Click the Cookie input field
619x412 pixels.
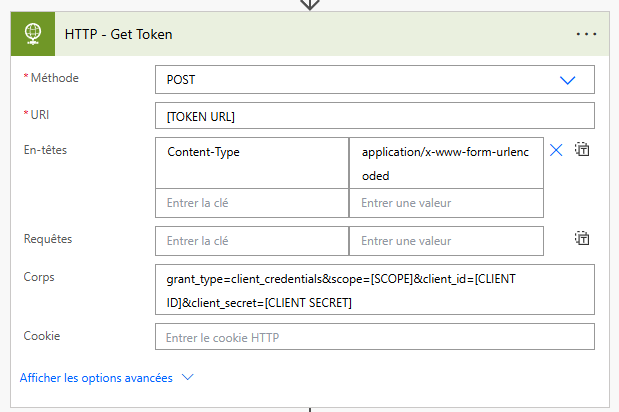click(374, 337)
